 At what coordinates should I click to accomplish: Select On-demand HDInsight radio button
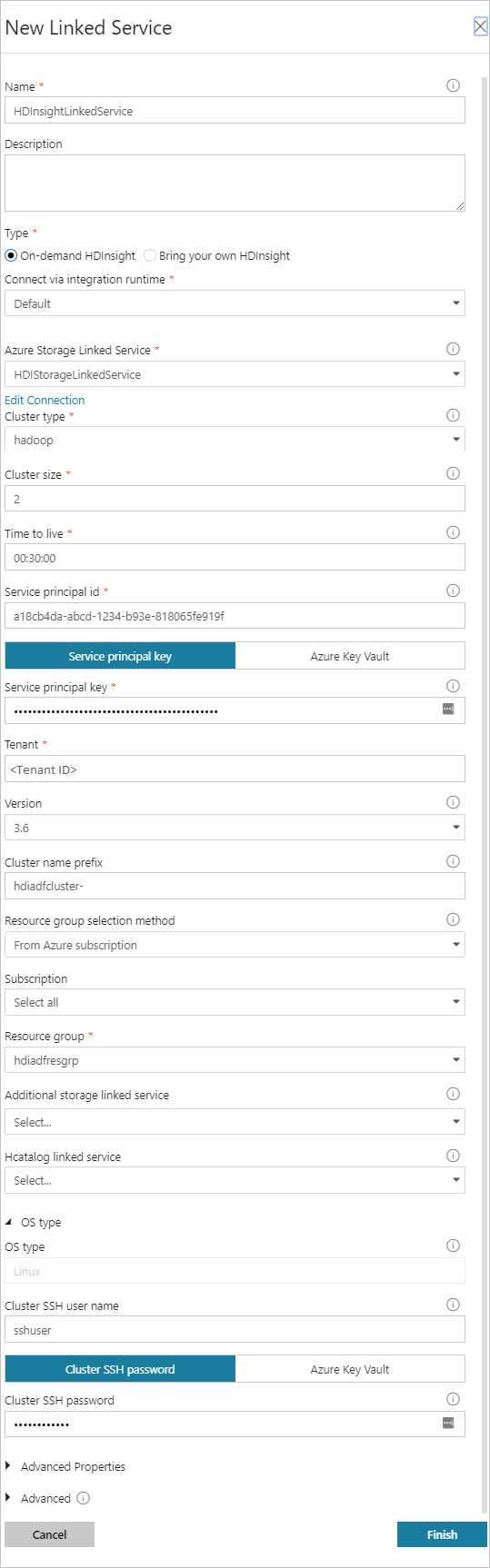tap(11, 255)
